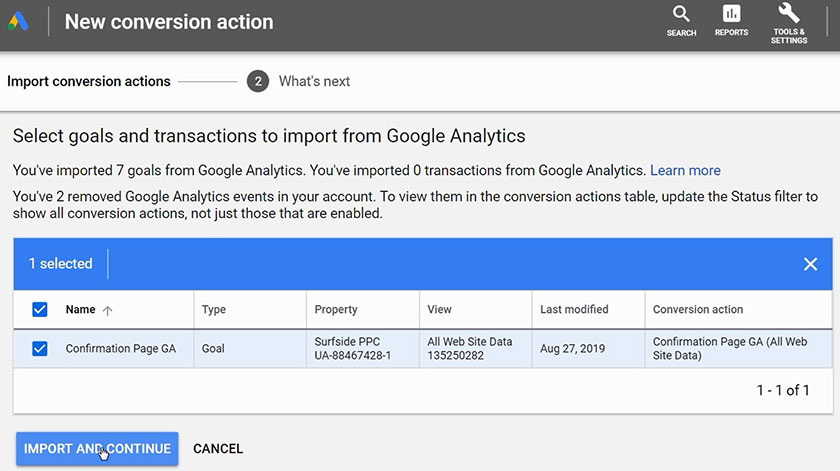Viewport: 840px width, 471px height.
Task: Toggle the select-all header checkbox
Action: [40, 310]
